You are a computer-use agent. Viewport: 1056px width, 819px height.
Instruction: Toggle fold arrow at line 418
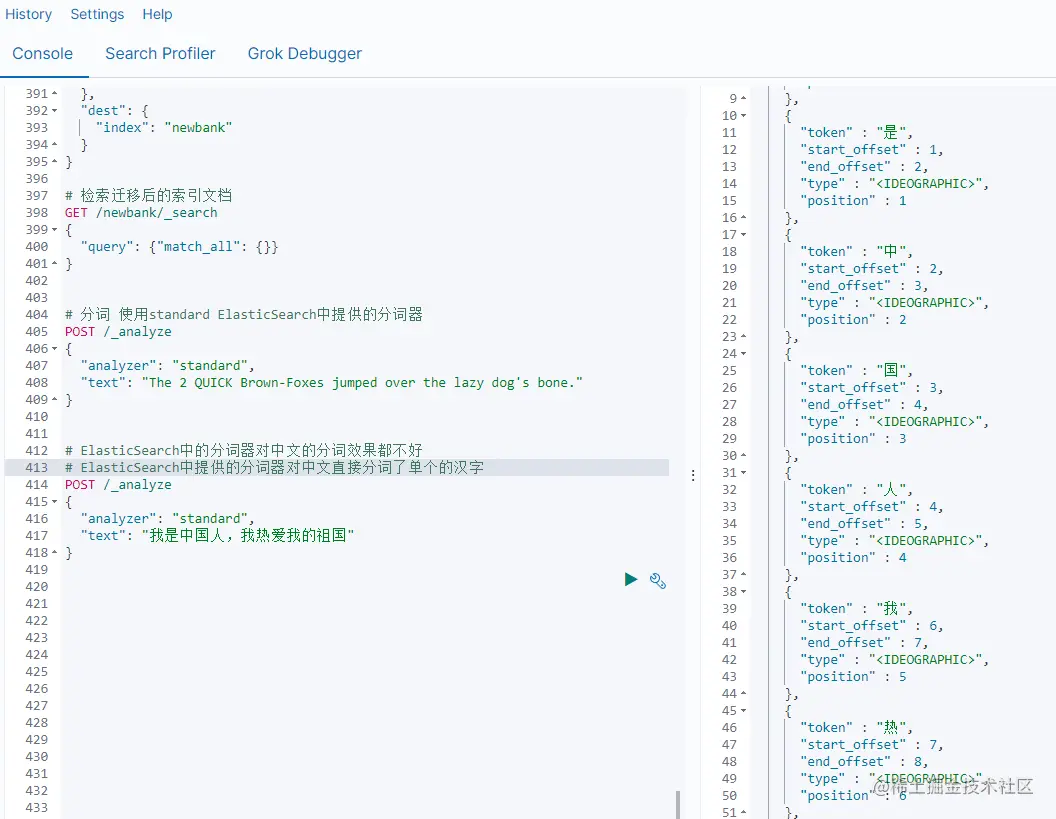[x=55, y=552]
